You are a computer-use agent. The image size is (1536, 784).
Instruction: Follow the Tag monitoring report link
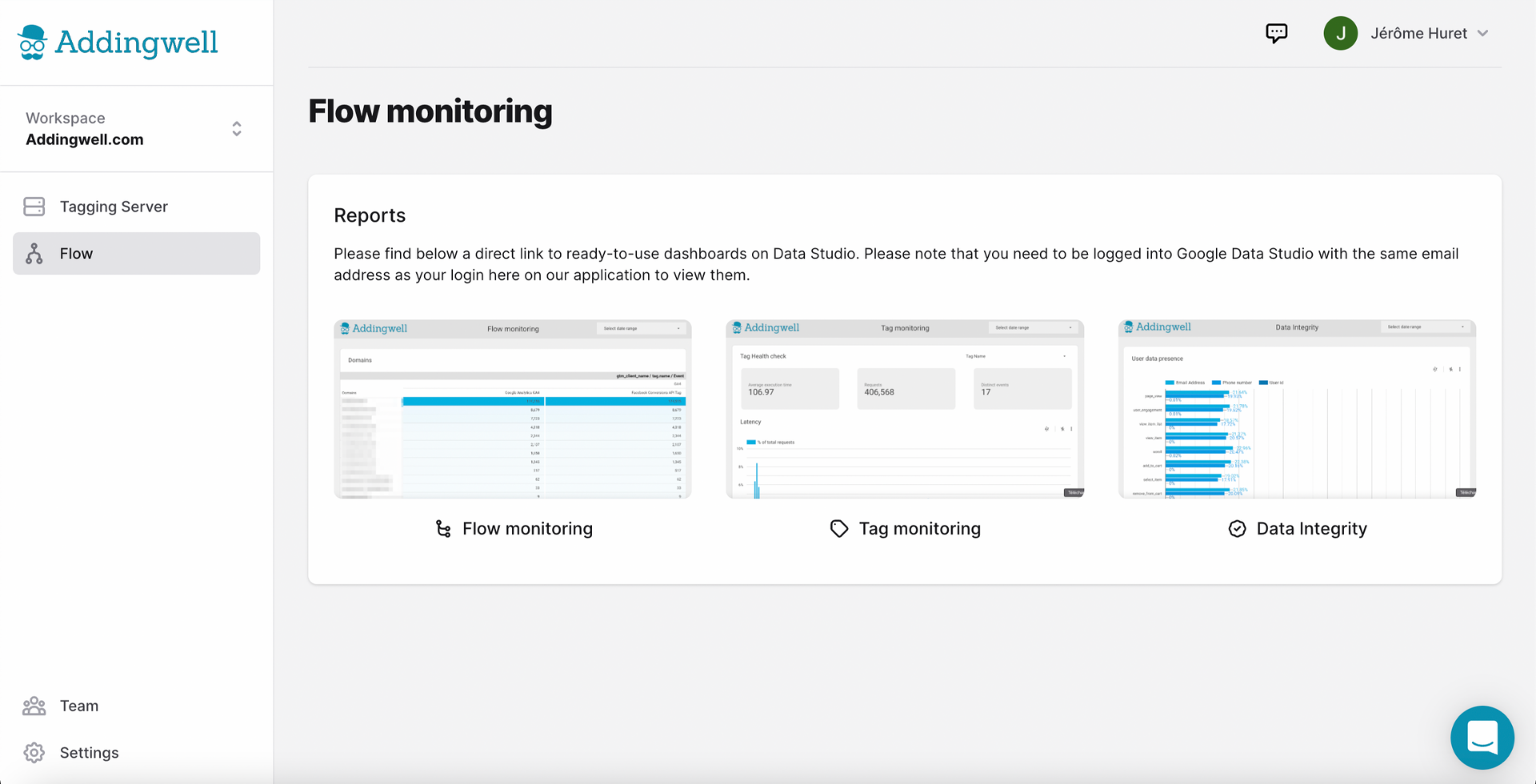(x=919, y=529)
